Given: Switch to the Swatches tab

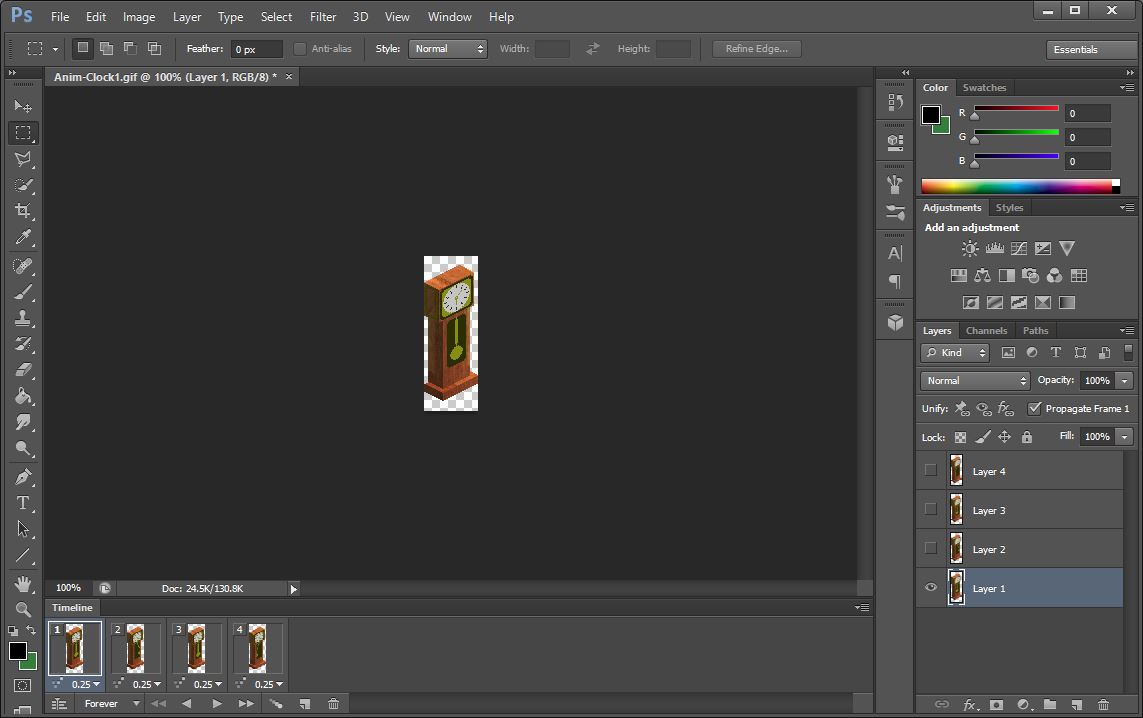Looking at the screenshot, I should (x=984, y=87).
